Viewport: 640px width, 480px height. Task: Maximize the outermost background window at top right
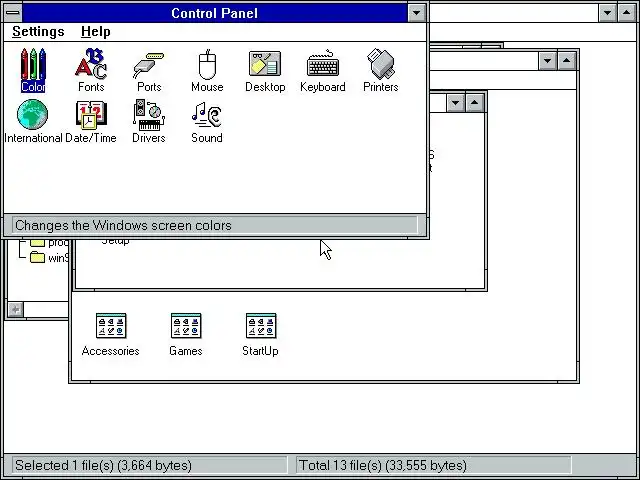tap(627, 13)
